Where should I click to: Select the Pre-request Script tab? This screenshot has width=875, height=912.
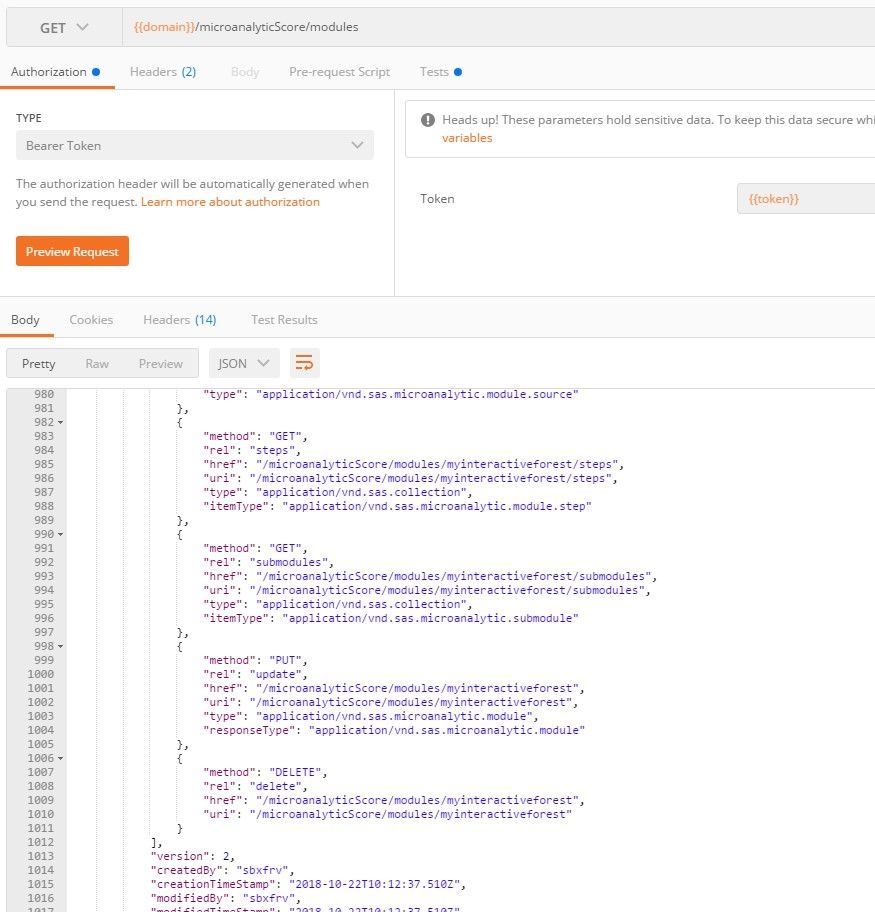click(339, 72)
